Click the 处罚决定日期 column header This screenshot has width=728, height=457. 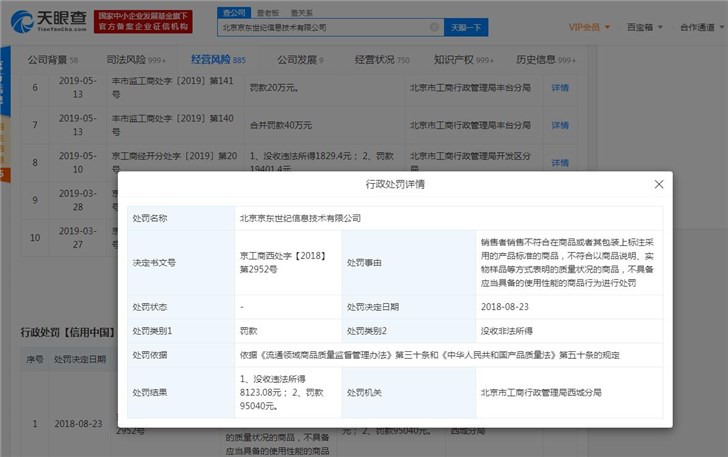80,359
